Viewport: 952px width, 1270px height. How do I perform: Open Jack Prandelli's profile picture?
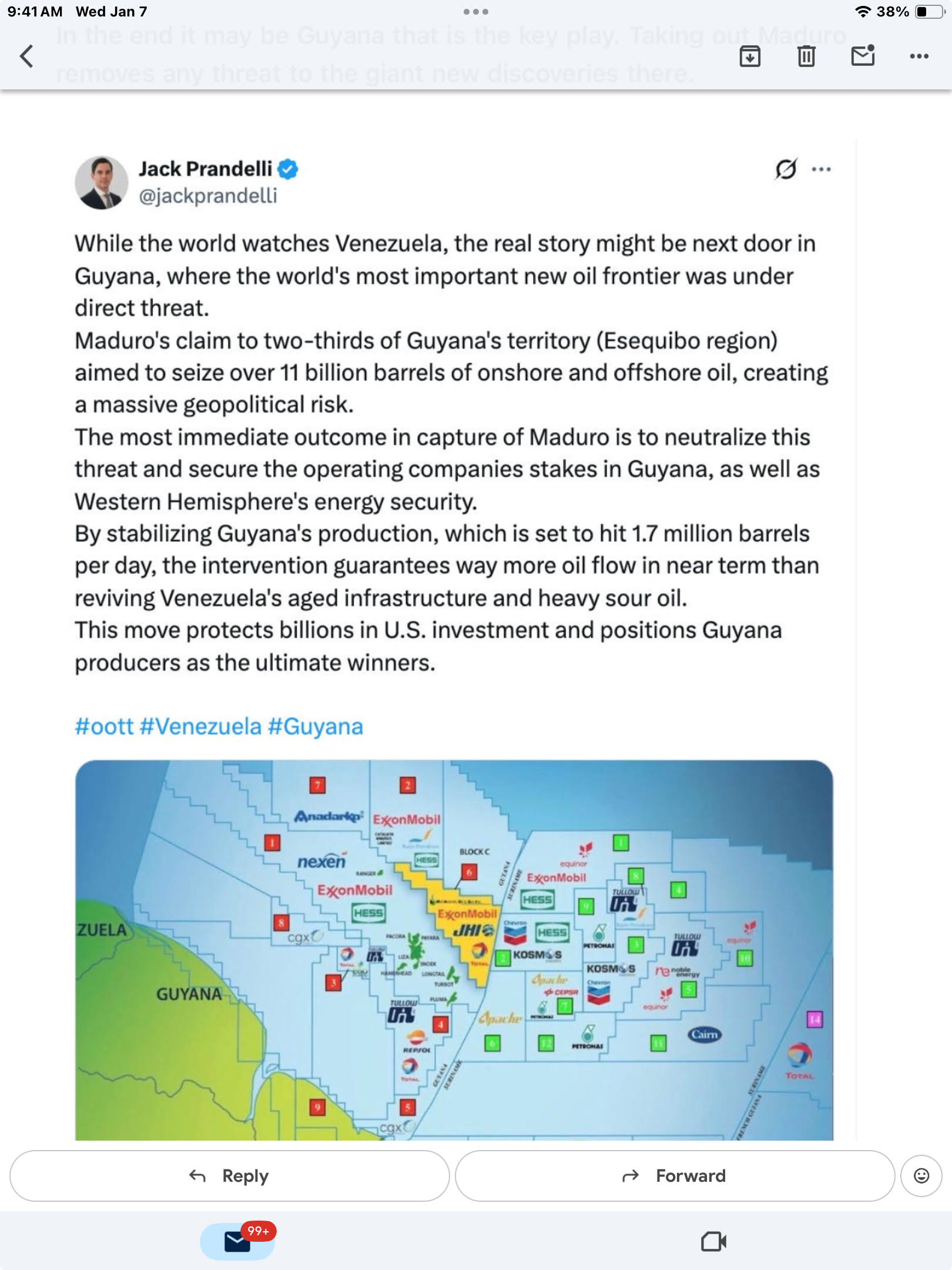(x=102, y=182)
